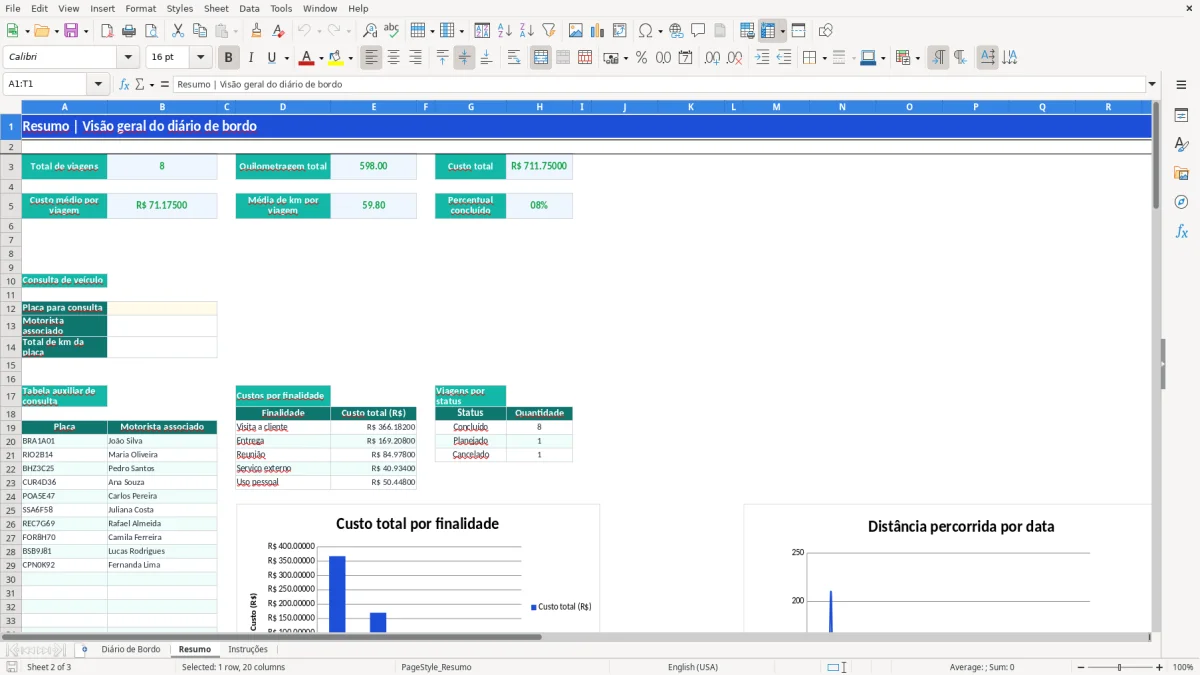Open Function Wizard fx icon
The image size is (1200, 675).
pyautogui.click(x=124, y=84)
